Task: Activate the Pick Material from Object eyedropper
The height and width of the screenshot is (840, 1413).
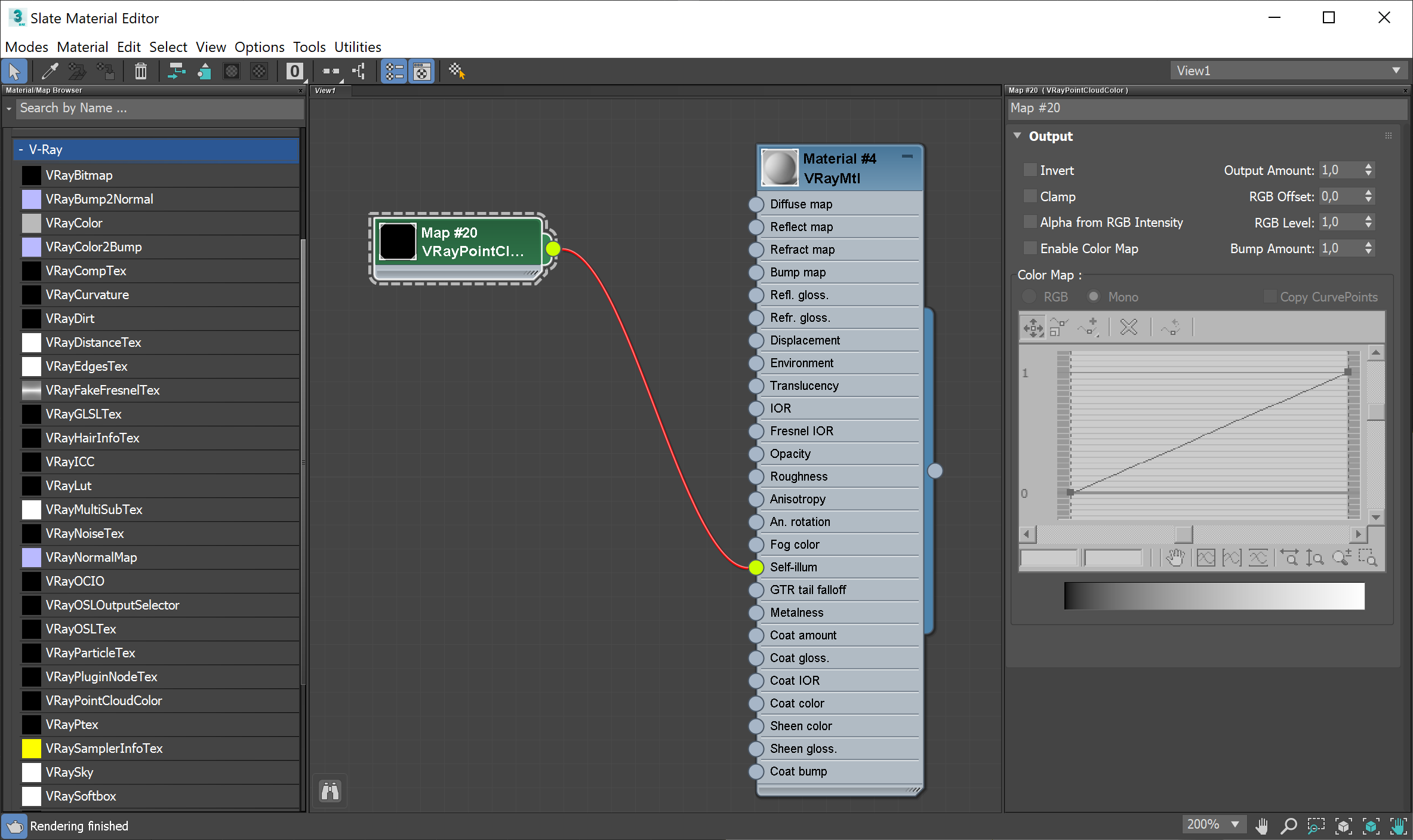Action: 49,71
